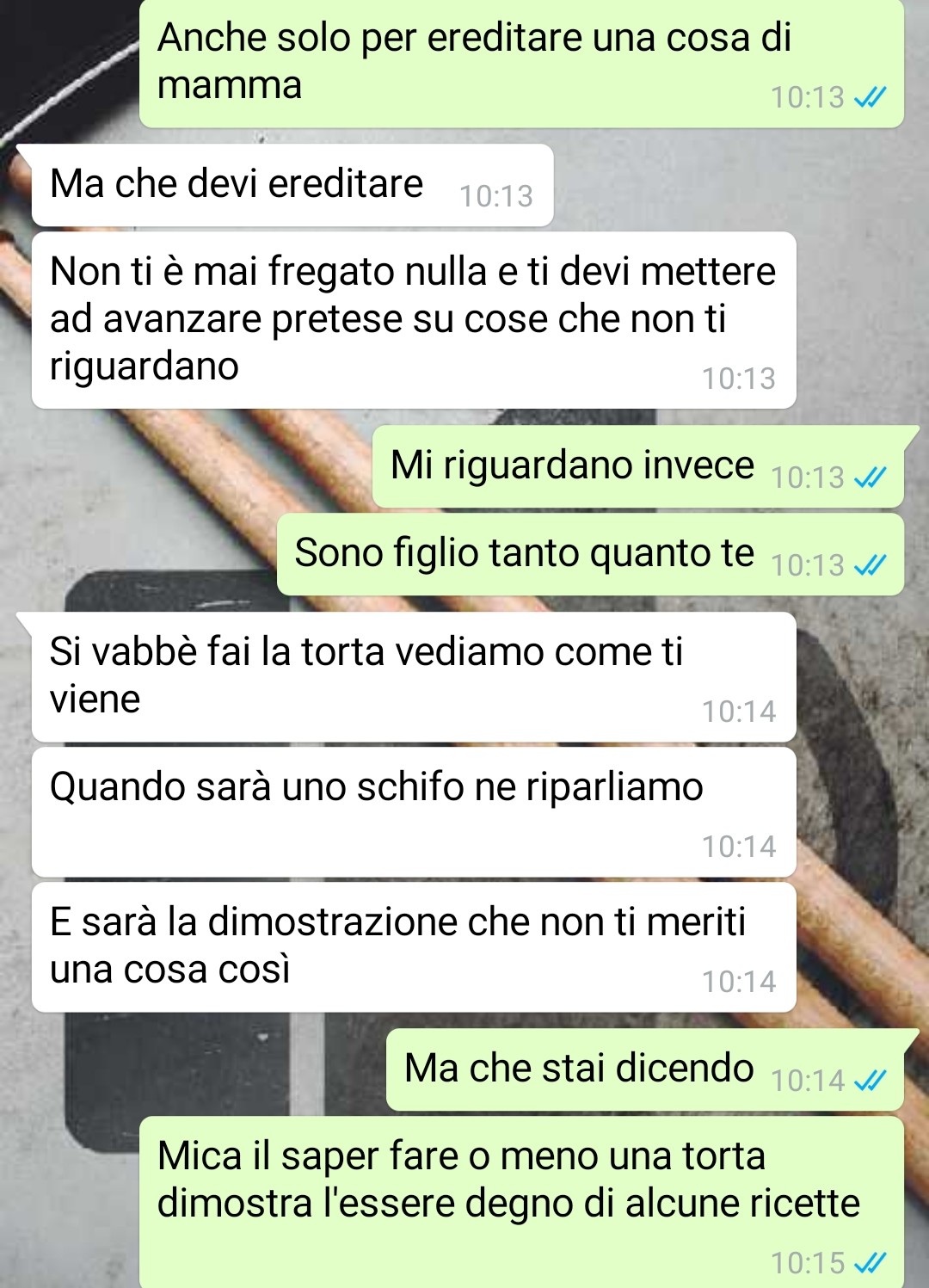Tap the bubble 'Mi riguardano invece'
The image size is (929, 1288).
638,466
